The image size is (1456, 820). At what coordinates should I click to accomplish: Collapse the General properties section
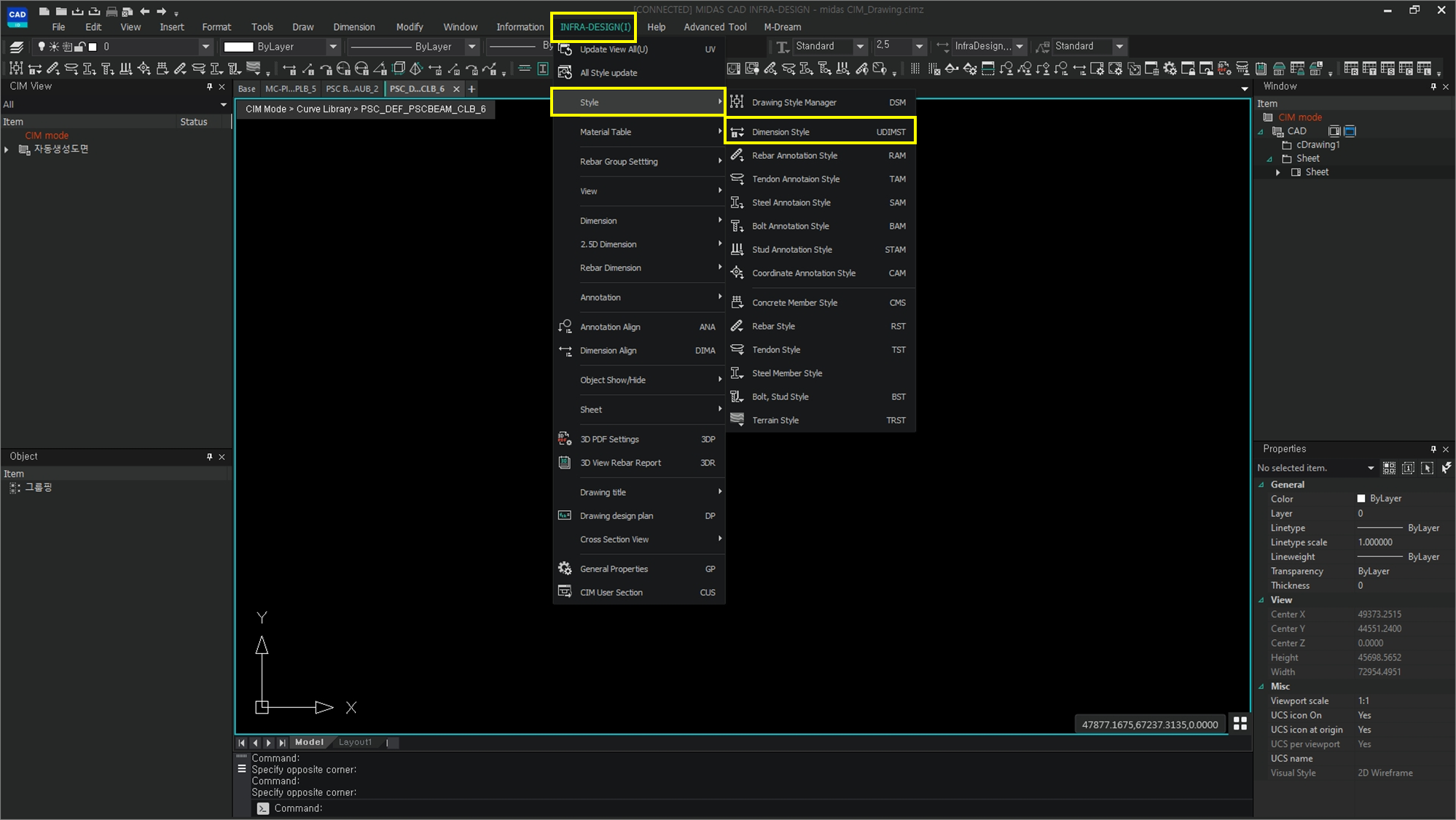click(1261, 485)
